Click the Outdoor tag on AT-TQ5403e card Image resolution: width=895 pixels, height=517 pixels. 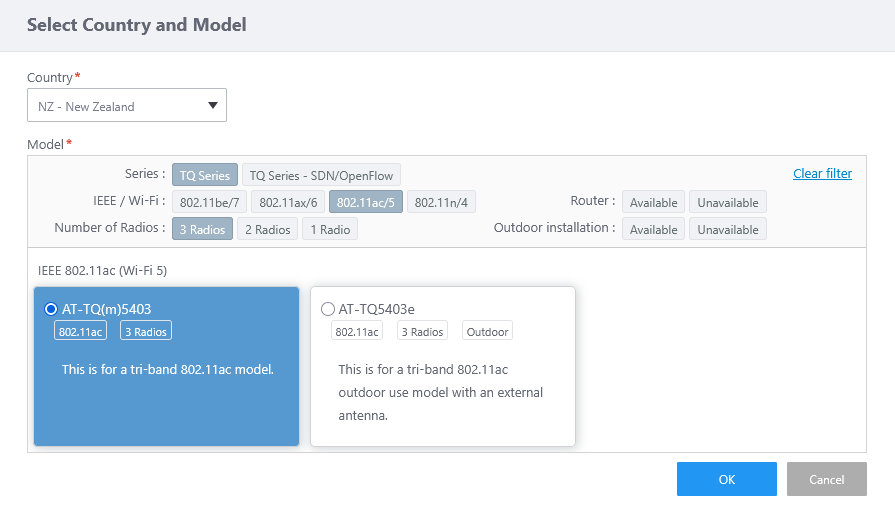point(487,331)
